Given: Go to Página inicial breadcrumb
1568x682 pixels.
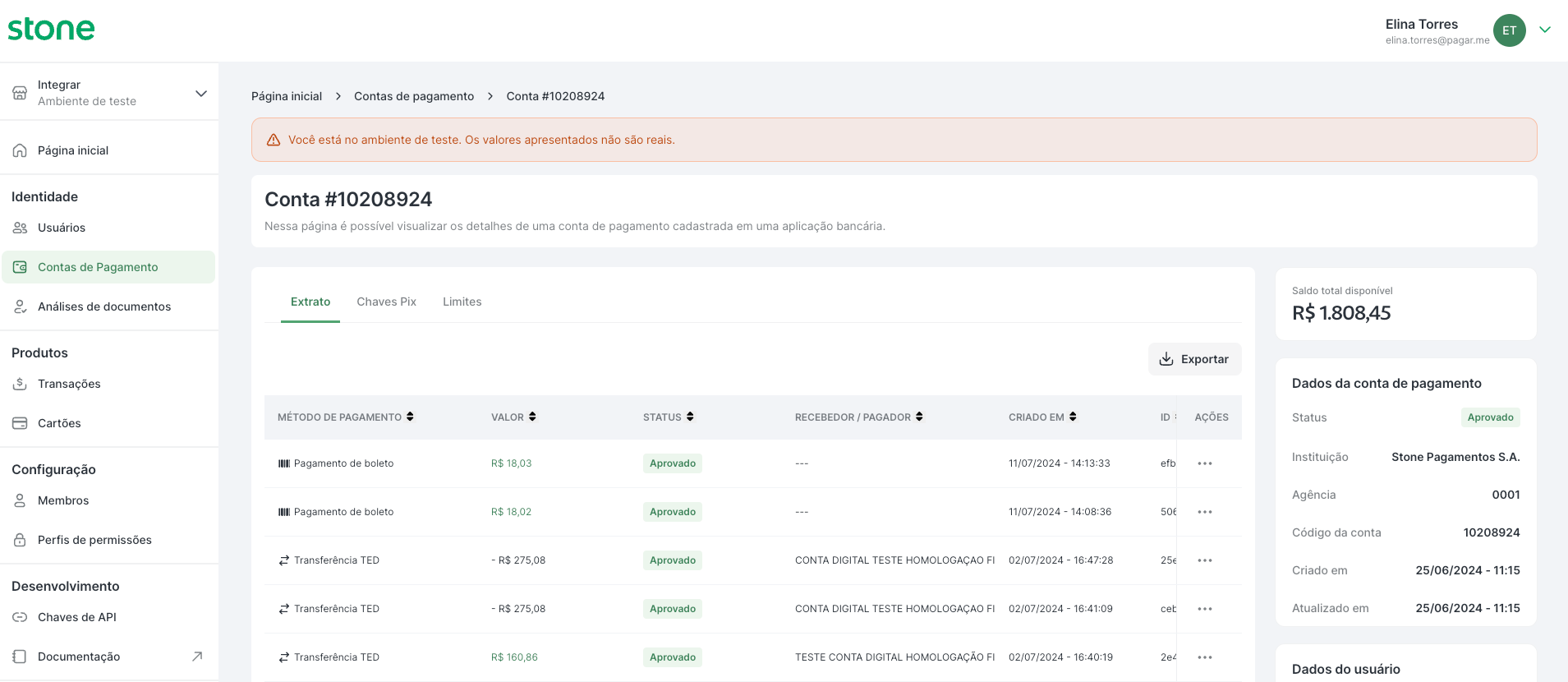Looking at the screenshot, I should point(287,96).
